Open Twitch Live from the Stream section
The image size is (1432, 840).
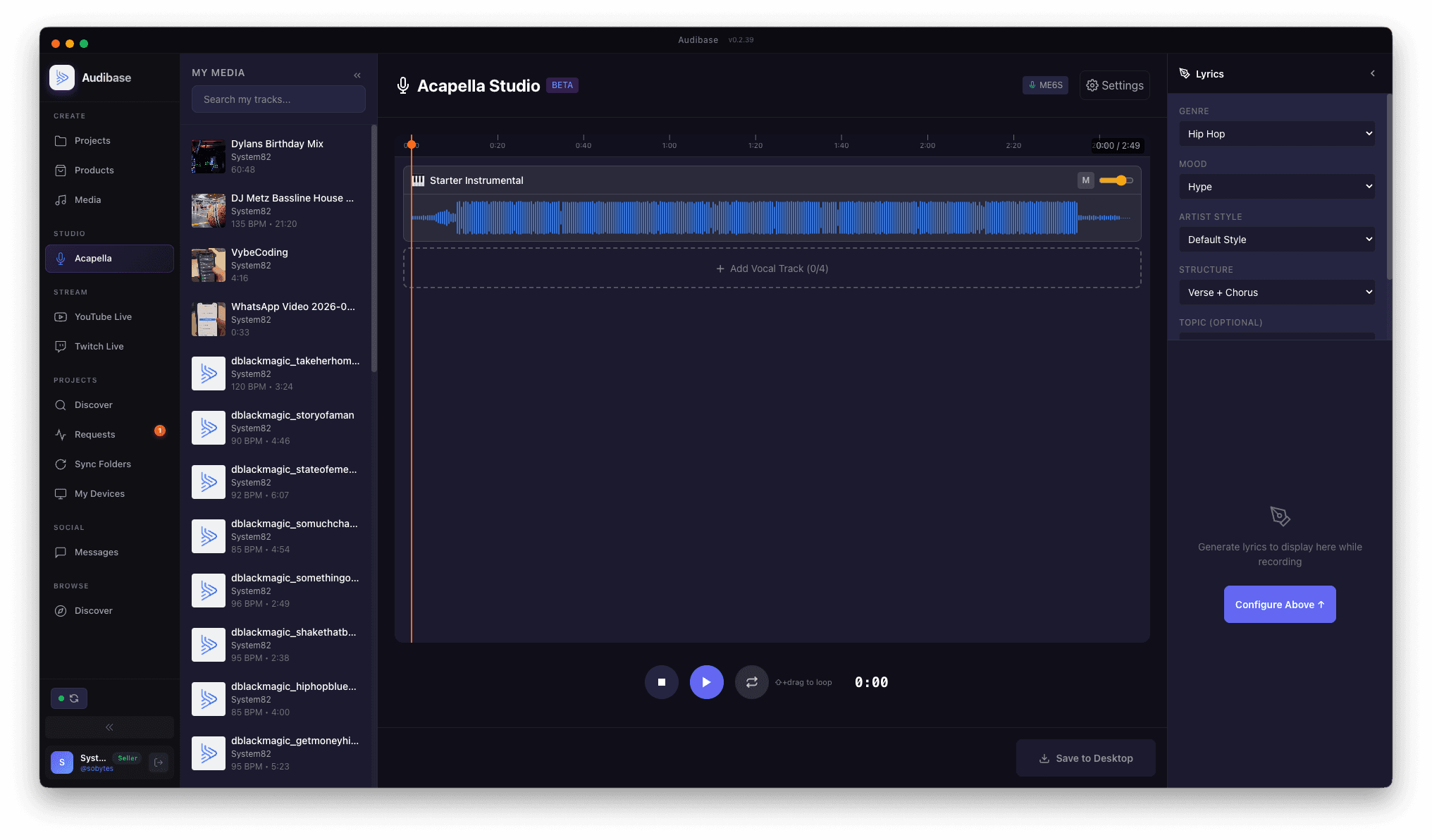point(98,346)
